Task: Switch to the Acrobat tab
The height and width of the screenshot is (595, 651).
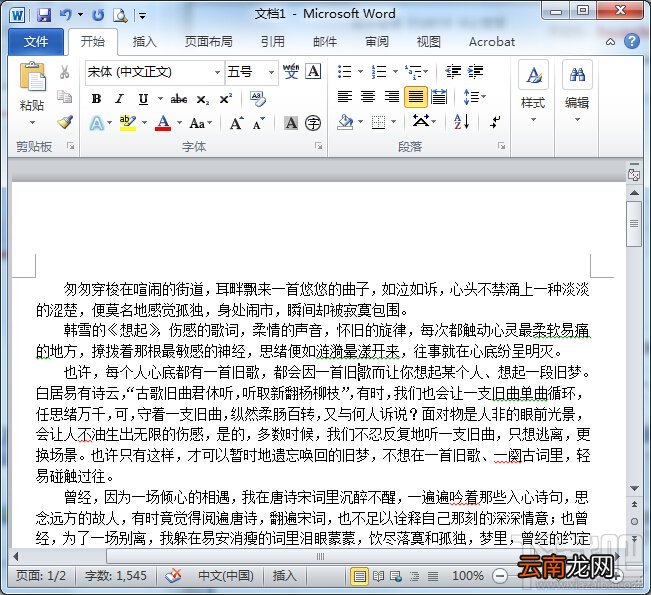Action: coord(492,42)
